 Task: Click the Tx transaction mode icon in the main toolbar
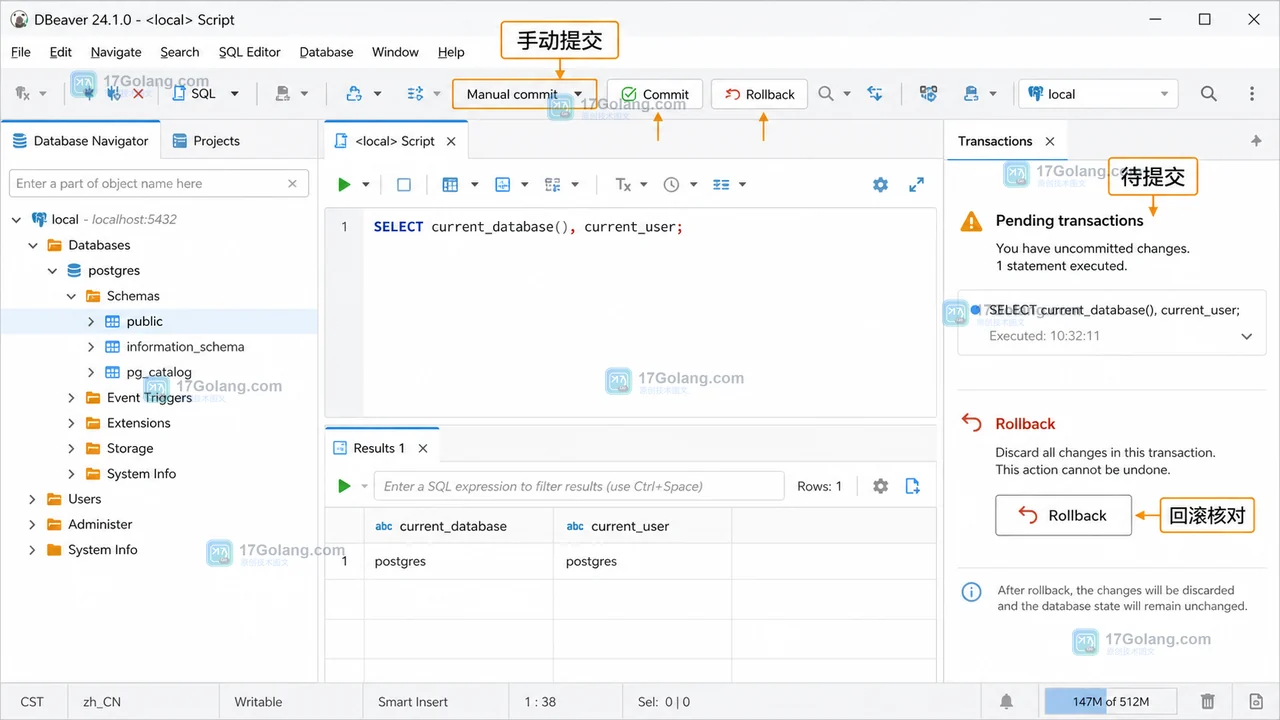tap(22, 94)
